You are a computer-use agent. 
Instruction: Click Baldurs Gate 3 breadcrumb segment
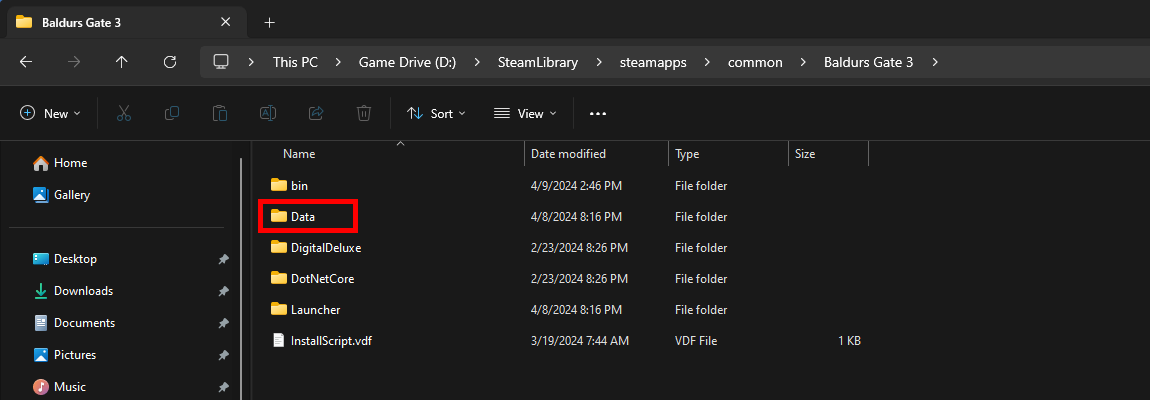(868, 62)
